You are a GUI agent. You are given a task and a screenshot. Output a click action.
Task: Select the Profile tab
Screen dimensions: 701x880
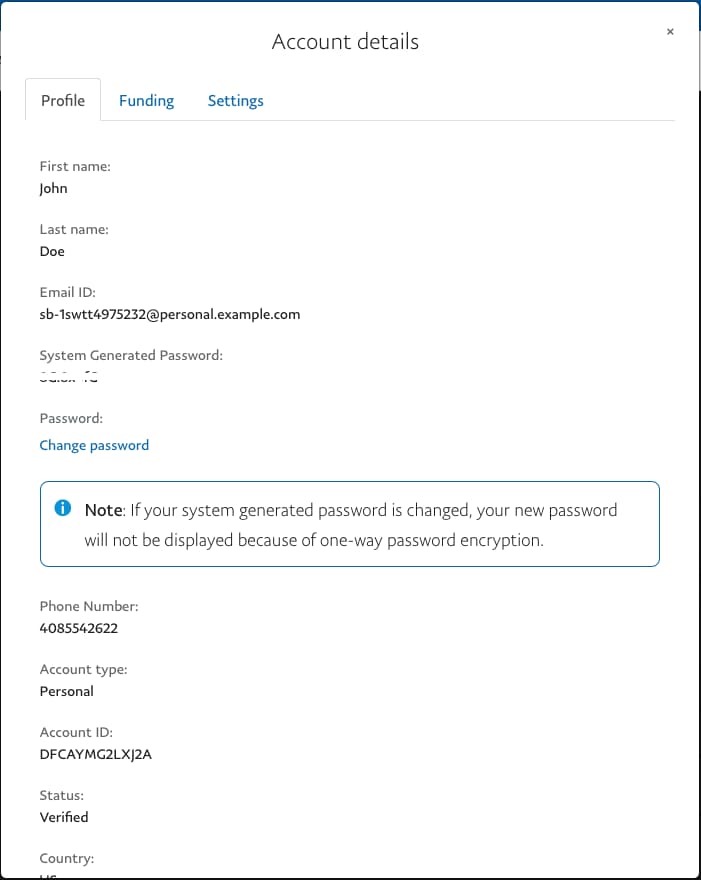point(63,100)
